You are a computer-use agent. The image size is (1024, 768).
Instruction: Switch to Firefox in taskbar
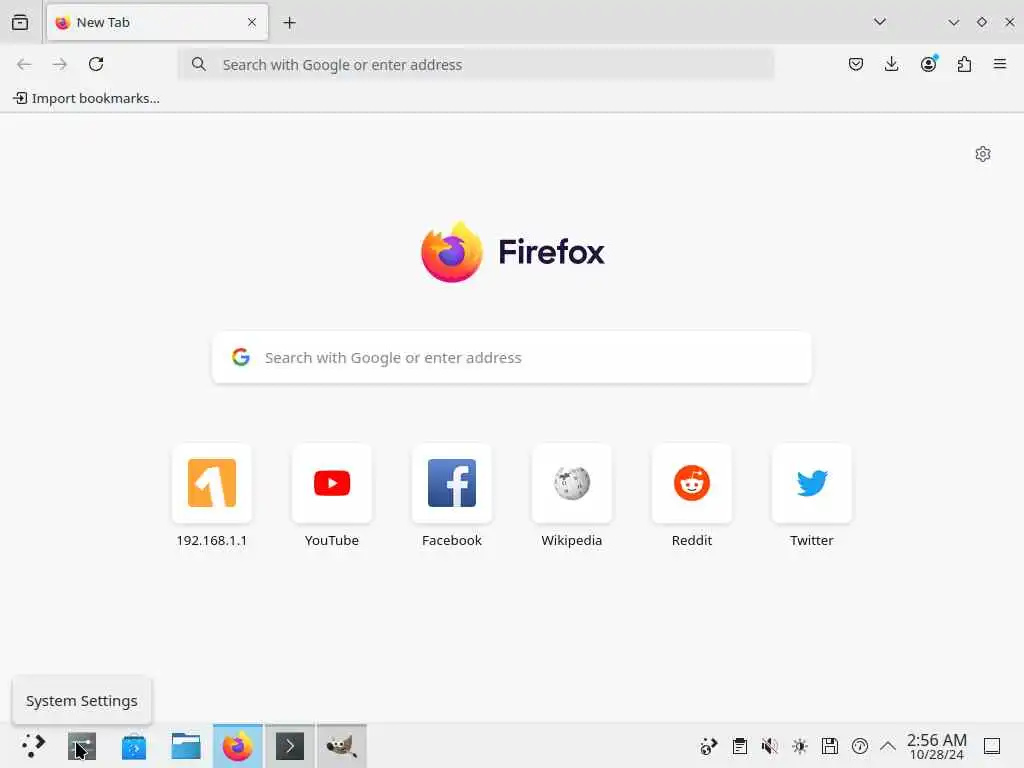238,746
